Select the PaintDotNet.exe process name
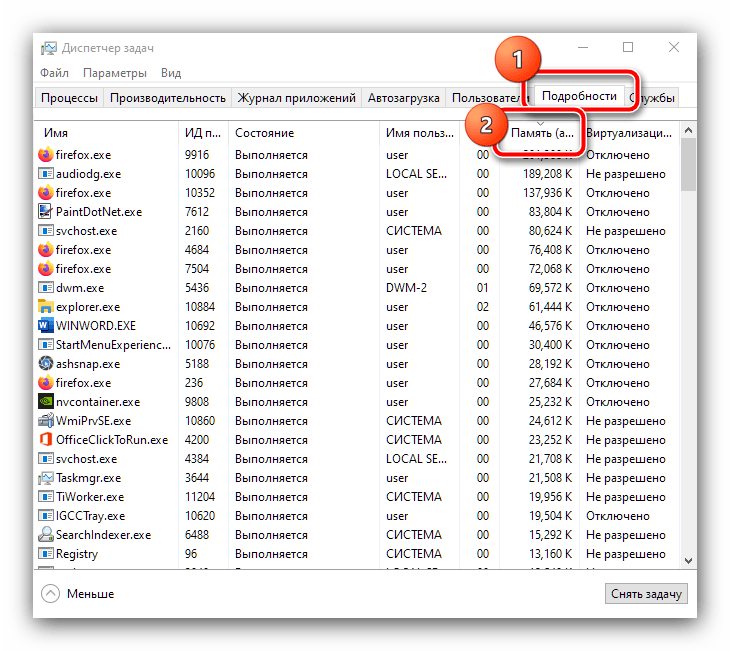730x651 pixels. pos(99,212)
